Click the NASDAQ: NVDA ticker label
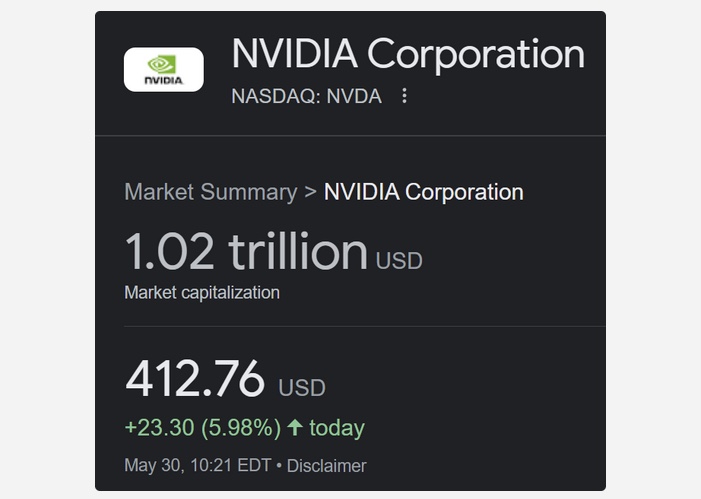The height and width of the screenshot is (499, 701). click(306, 96)
